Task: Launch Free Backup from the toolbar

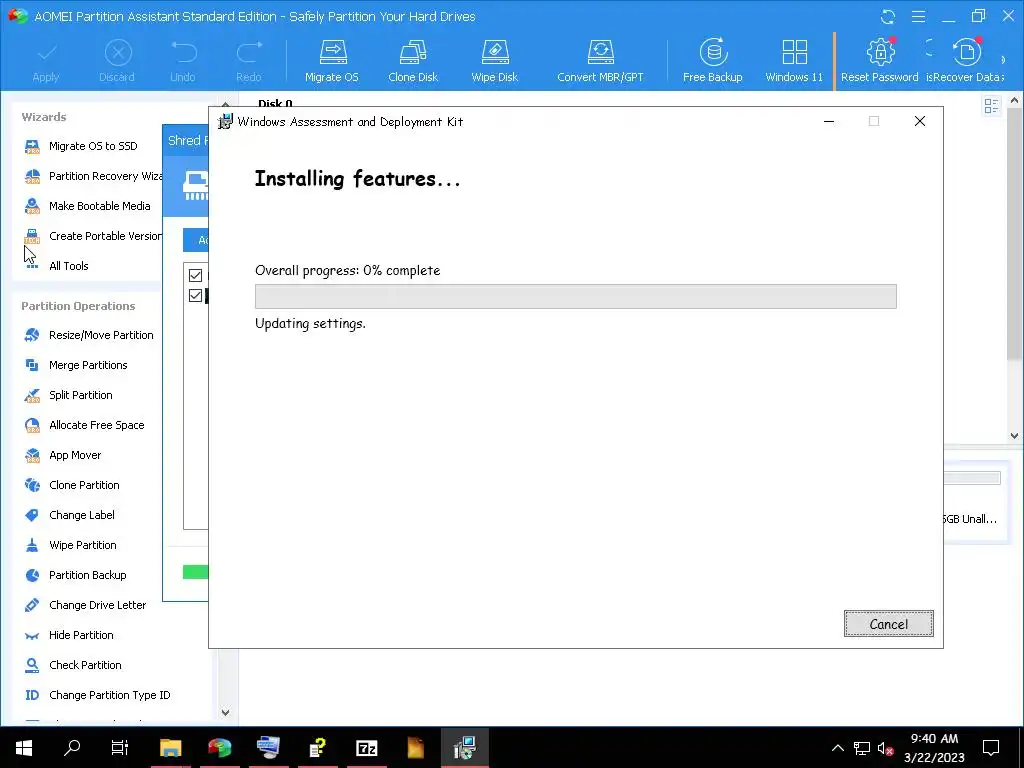Action: [x=712, y=61]
